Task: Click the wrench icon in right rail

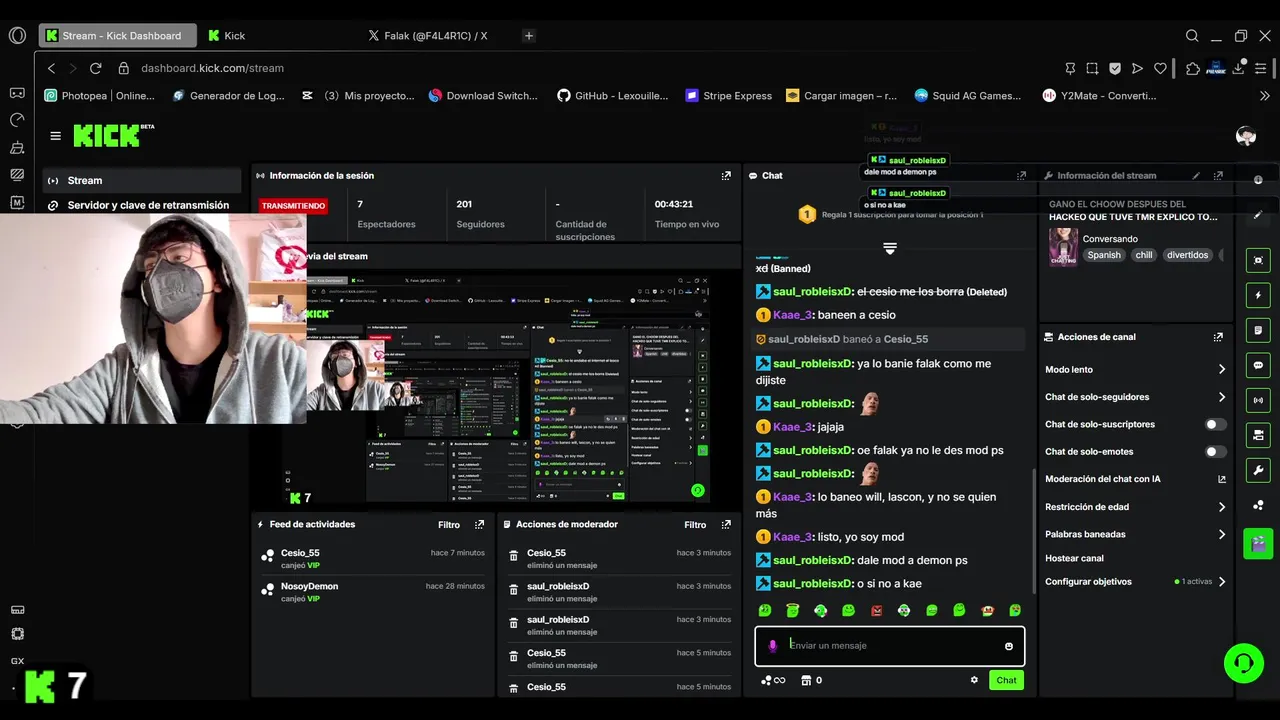Action: 1258,470
